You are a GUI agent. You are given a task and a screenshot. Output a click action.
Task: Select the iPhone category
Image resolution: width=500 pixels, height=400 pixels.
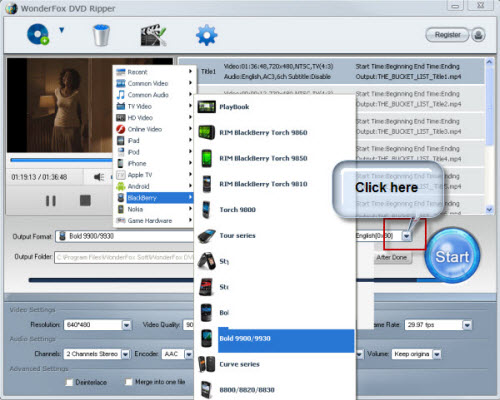(154, 163)
